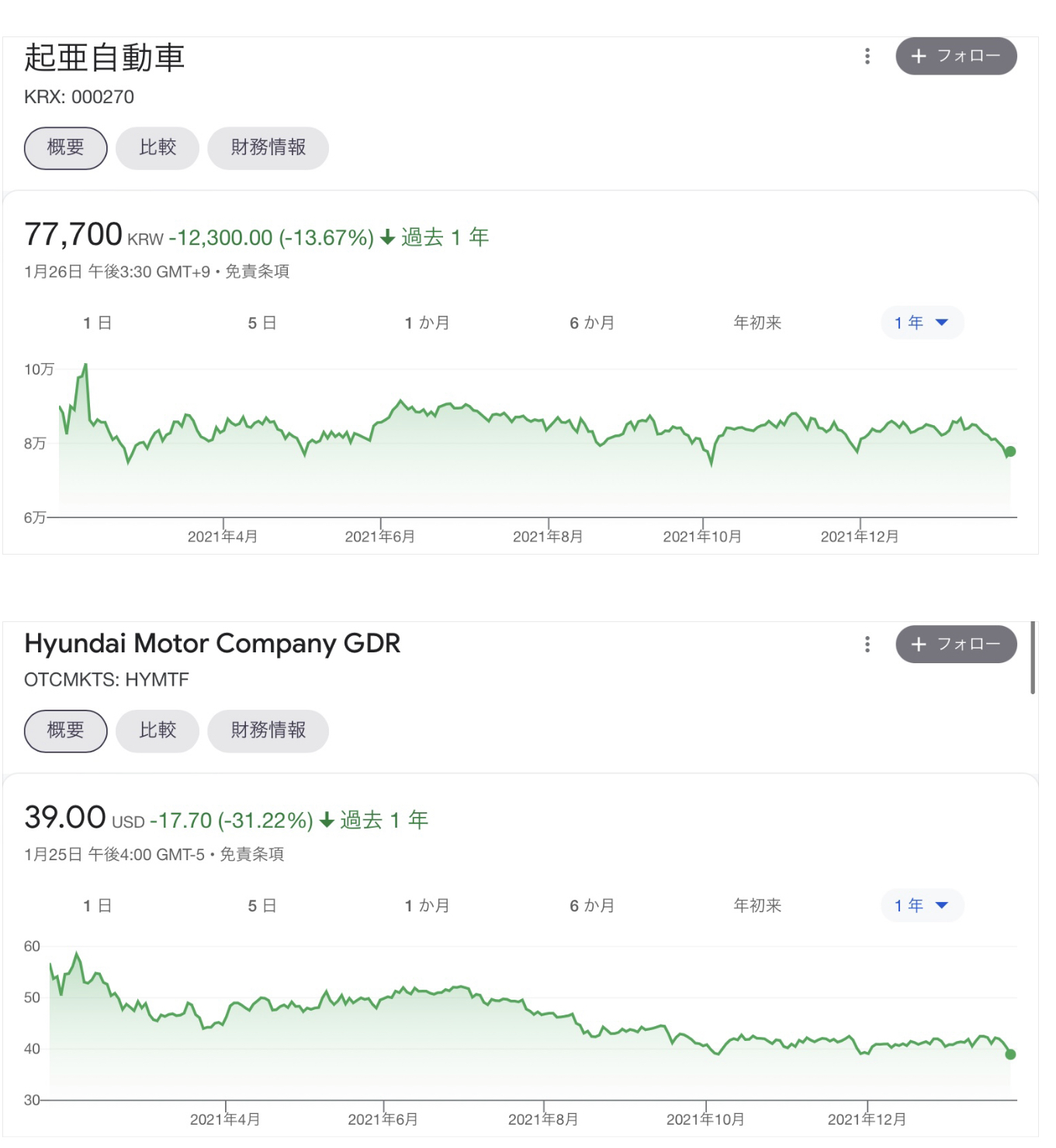Click the 40 axis label on the Hyundai chart
Screen dimensions: 1056x1148
[32, 1049]
